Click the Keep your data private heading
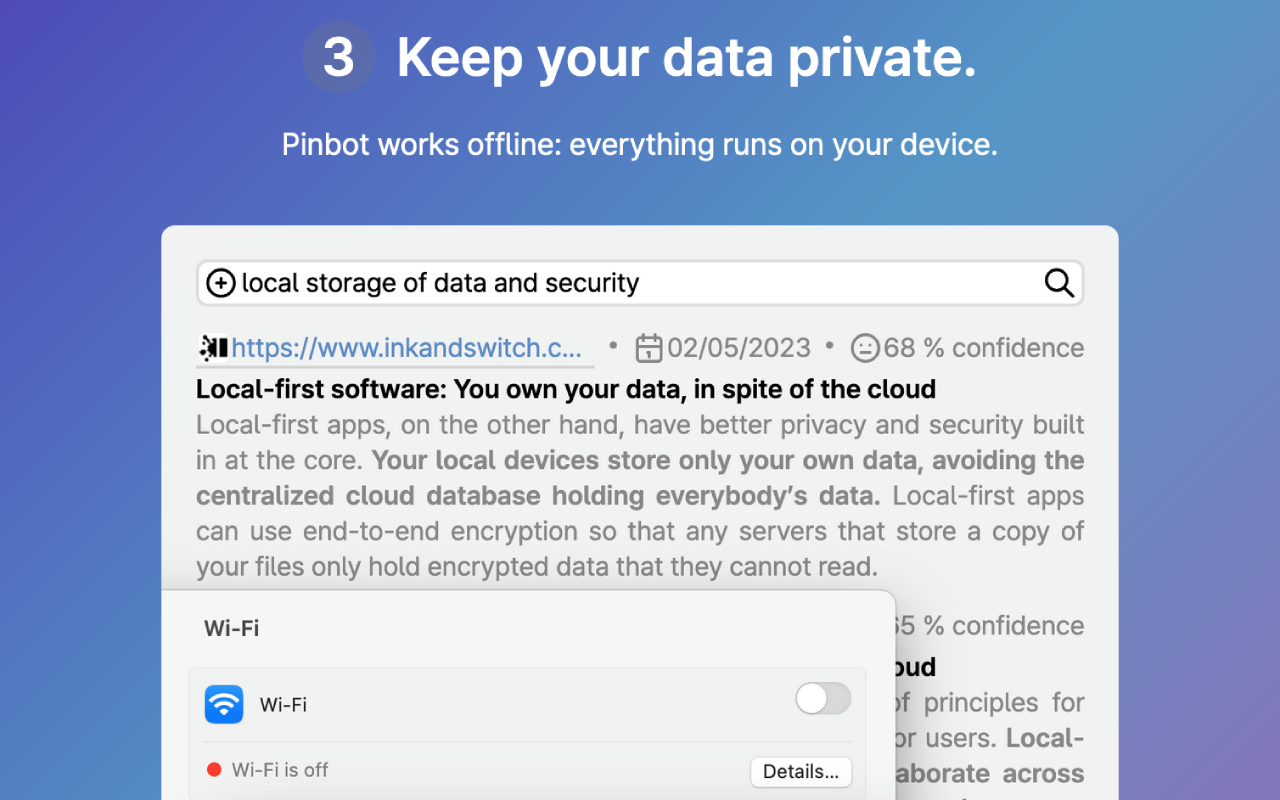 pos(687,58)
